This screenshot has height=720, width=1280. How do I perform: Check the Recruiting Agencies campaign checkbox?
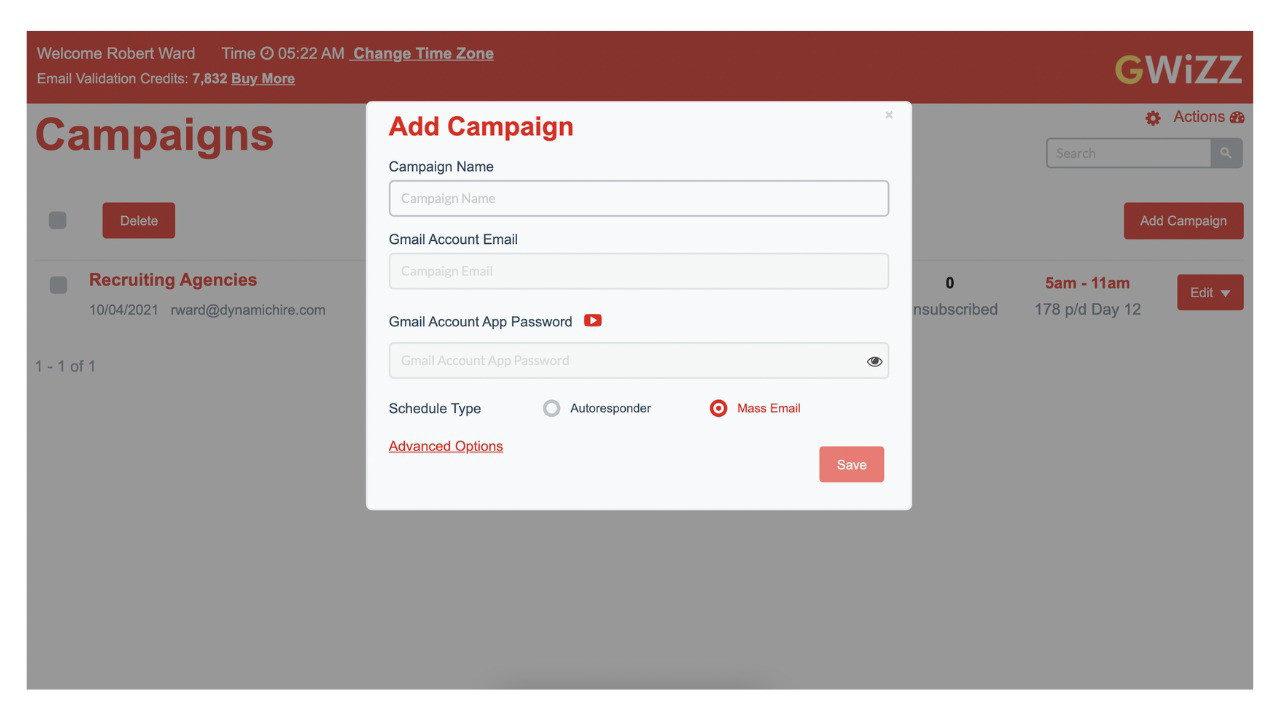[58, 285]
